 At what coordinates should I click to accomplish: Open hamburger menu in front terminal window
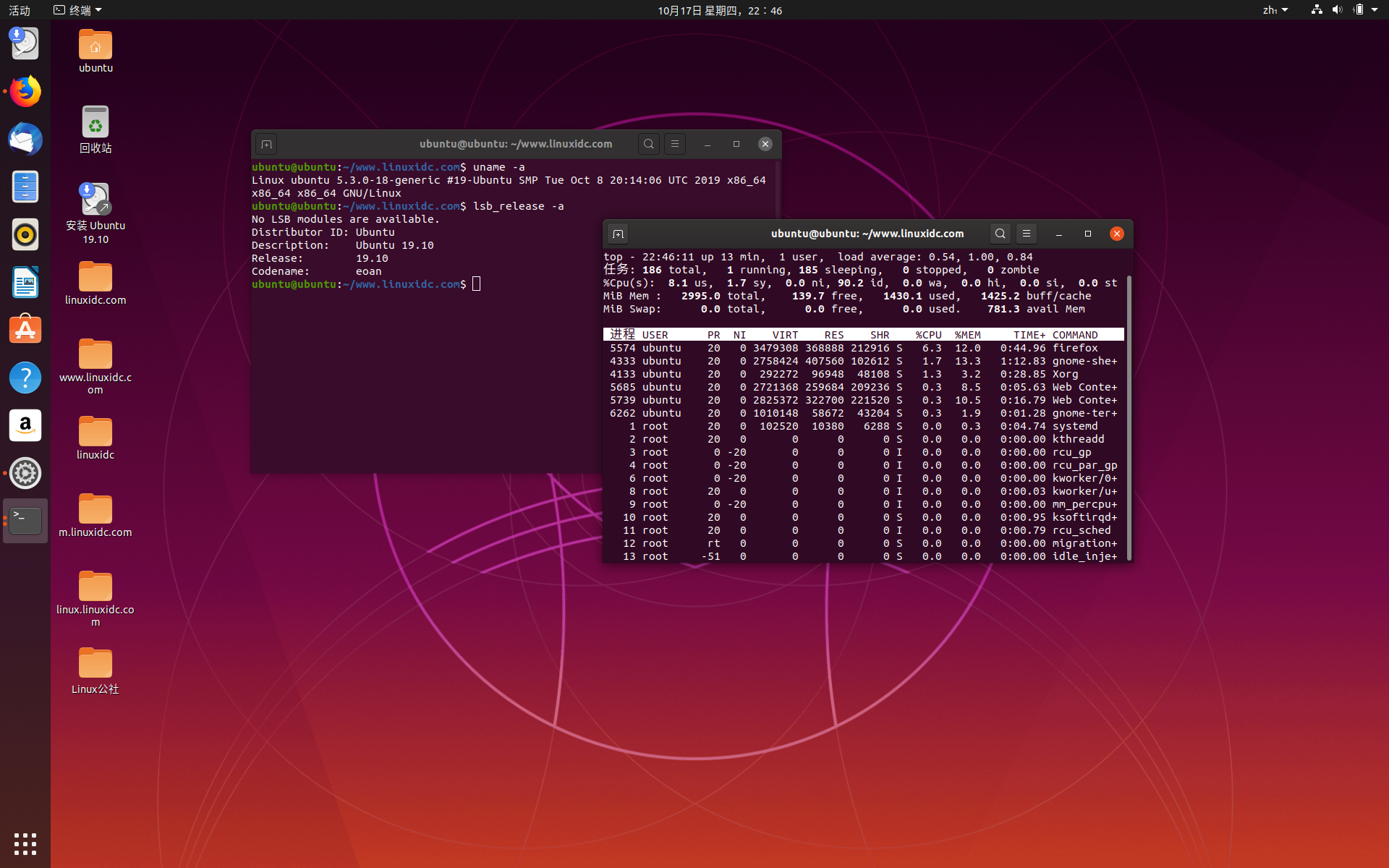tap(1026, 234)
